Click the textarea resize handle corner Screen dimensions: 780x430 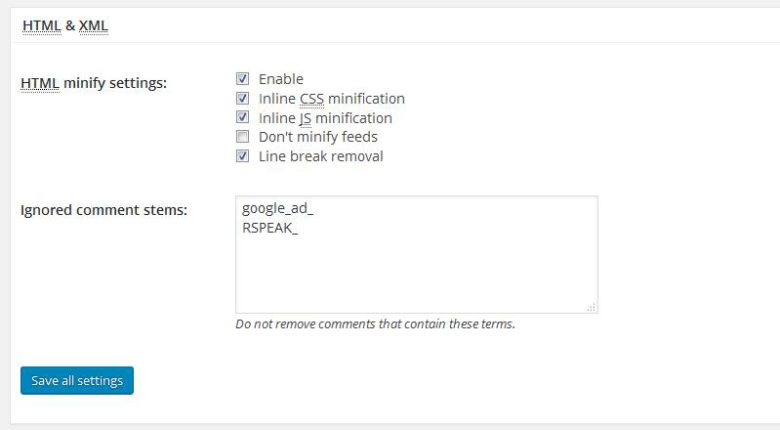tap(591, 308)
